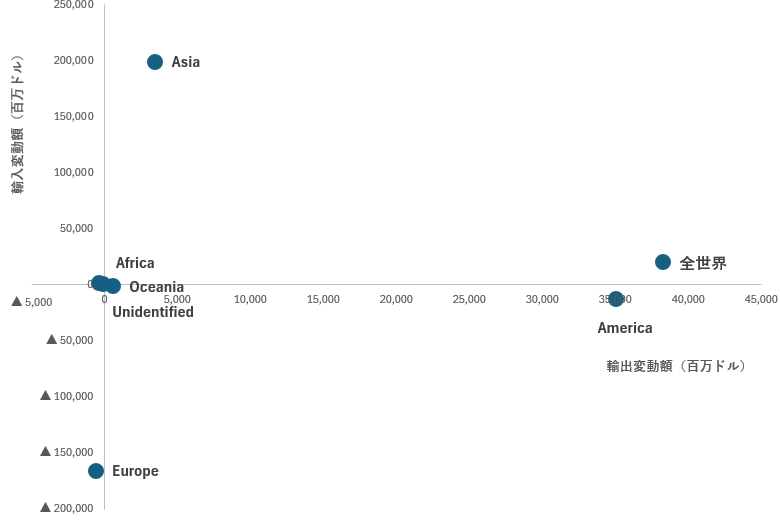Image resolution: width=780 pixels, height=525 pixels.
Task: Click the 100,000 vertical axis tick label
Action: (74, 172)
